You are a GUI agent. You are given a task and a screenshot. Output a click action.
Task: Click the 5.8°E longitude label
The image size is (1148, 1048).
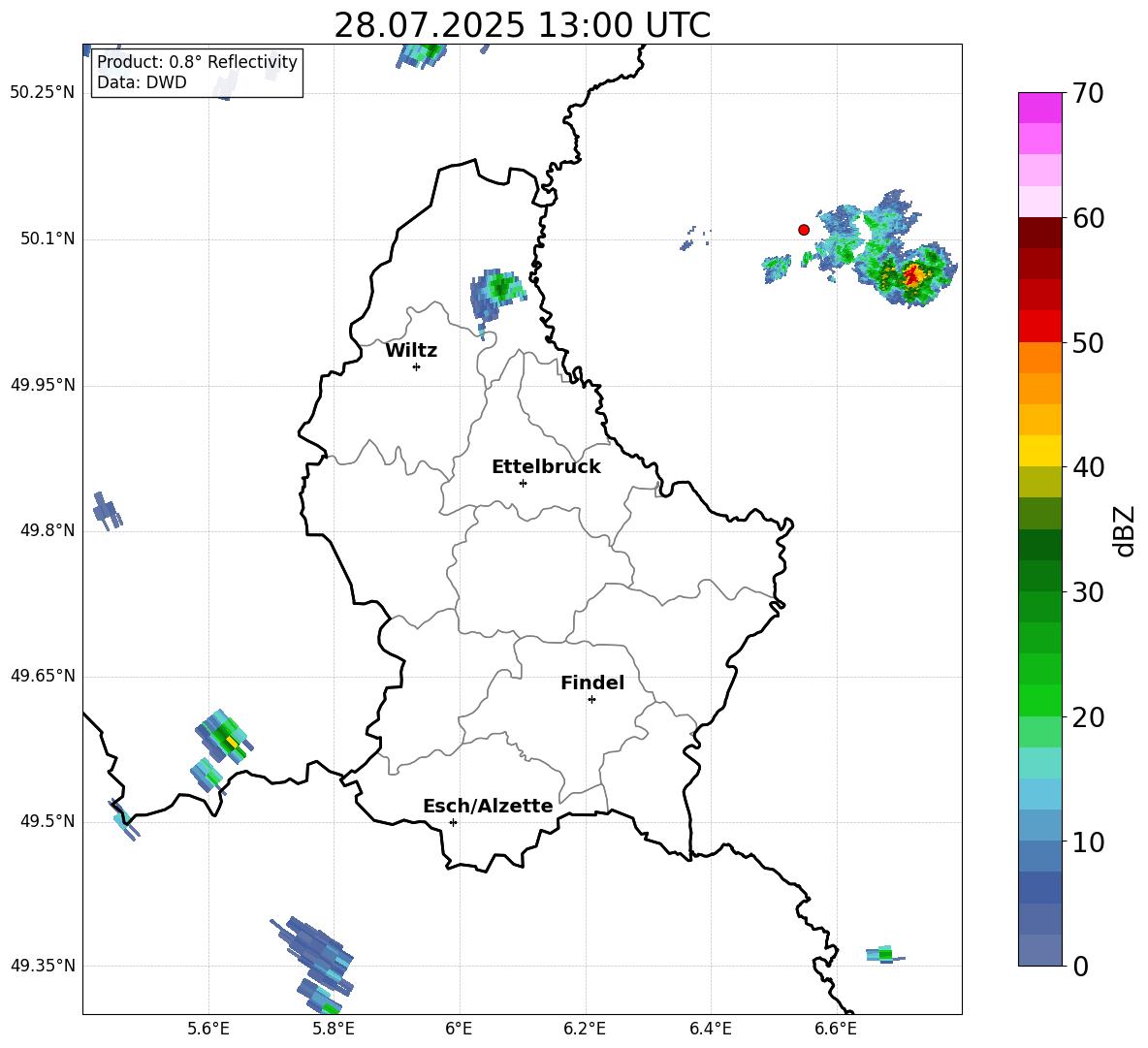(x=334, y=1030)
